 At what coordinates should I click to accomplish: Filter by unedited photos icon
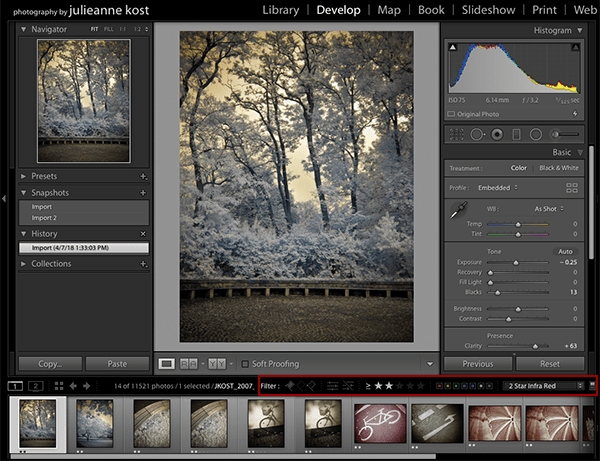coord(348,386)
